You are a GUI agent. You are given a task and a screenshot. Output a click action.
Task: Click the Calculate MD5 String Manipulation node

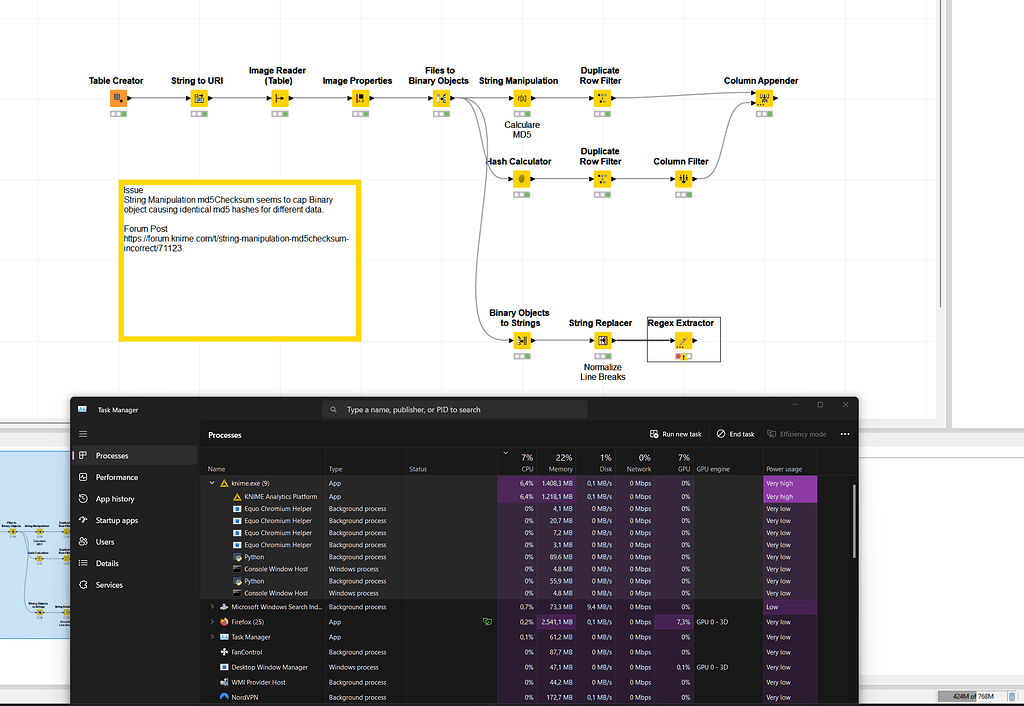click(520, 98)
